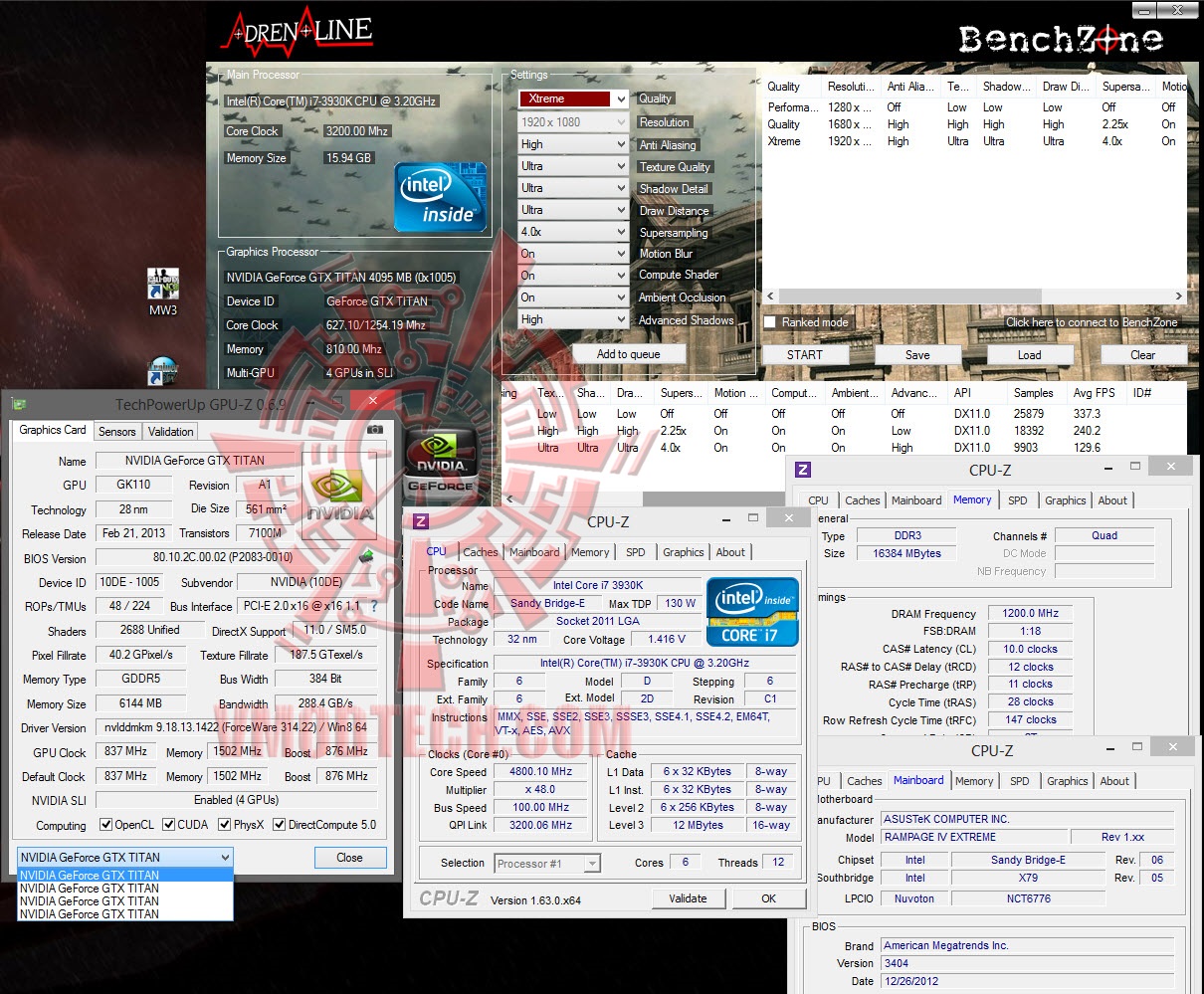Click the Intel inside logo in Main Processor

click(x=439, y=197)
